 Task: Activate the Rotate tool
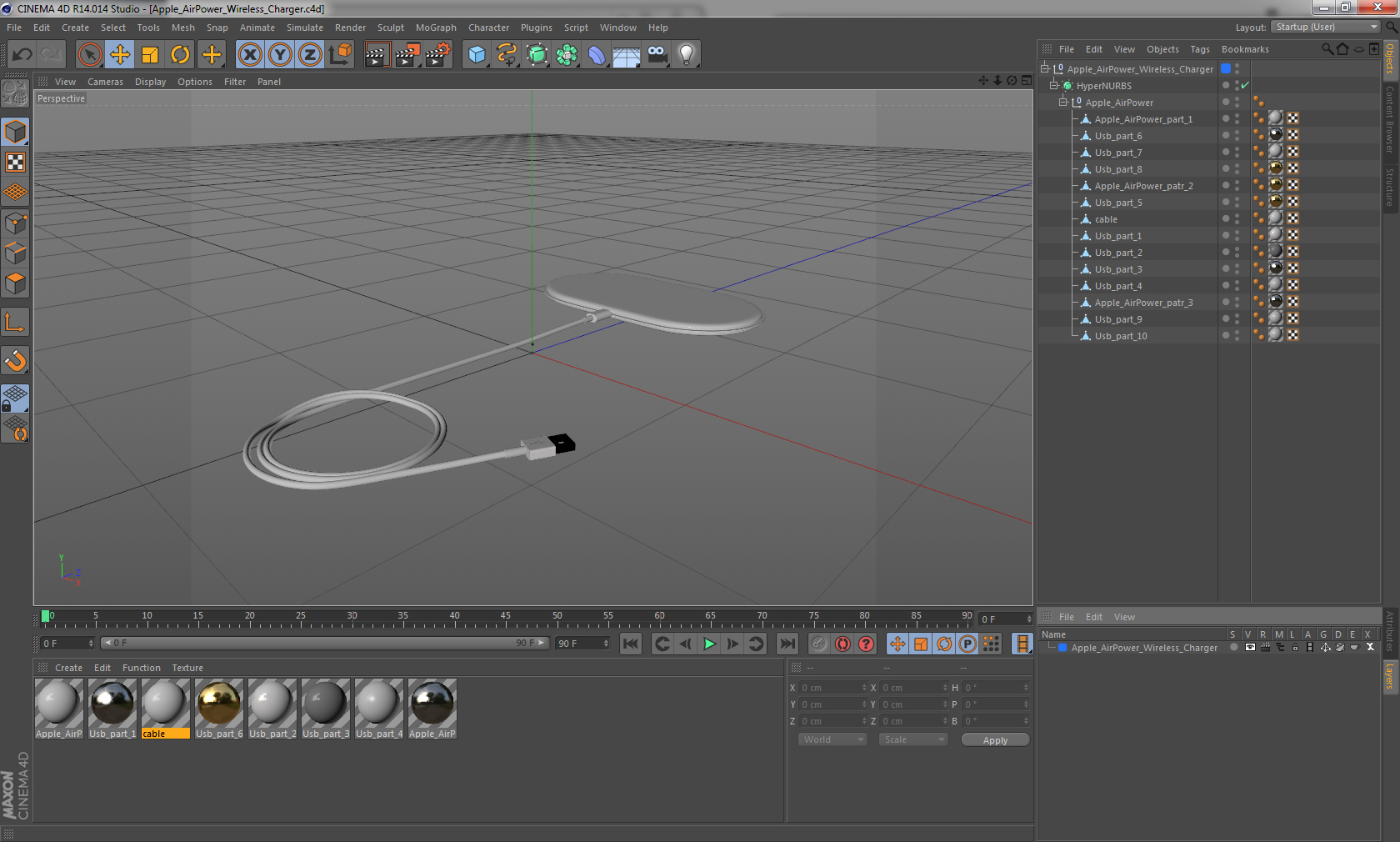click(x=180, y=55)
